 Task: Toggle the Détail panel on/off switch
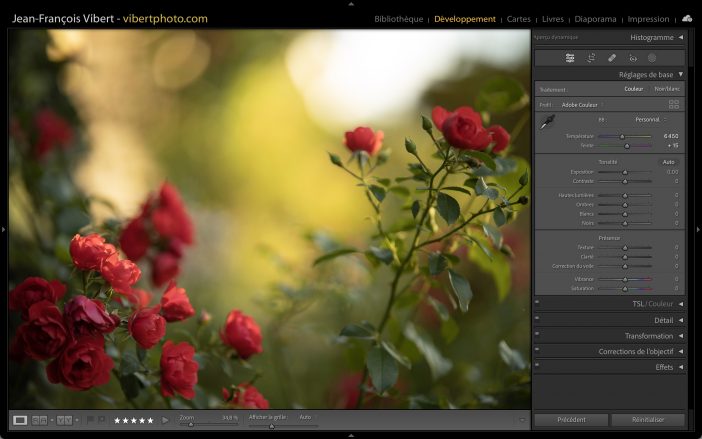click(537, 320)
